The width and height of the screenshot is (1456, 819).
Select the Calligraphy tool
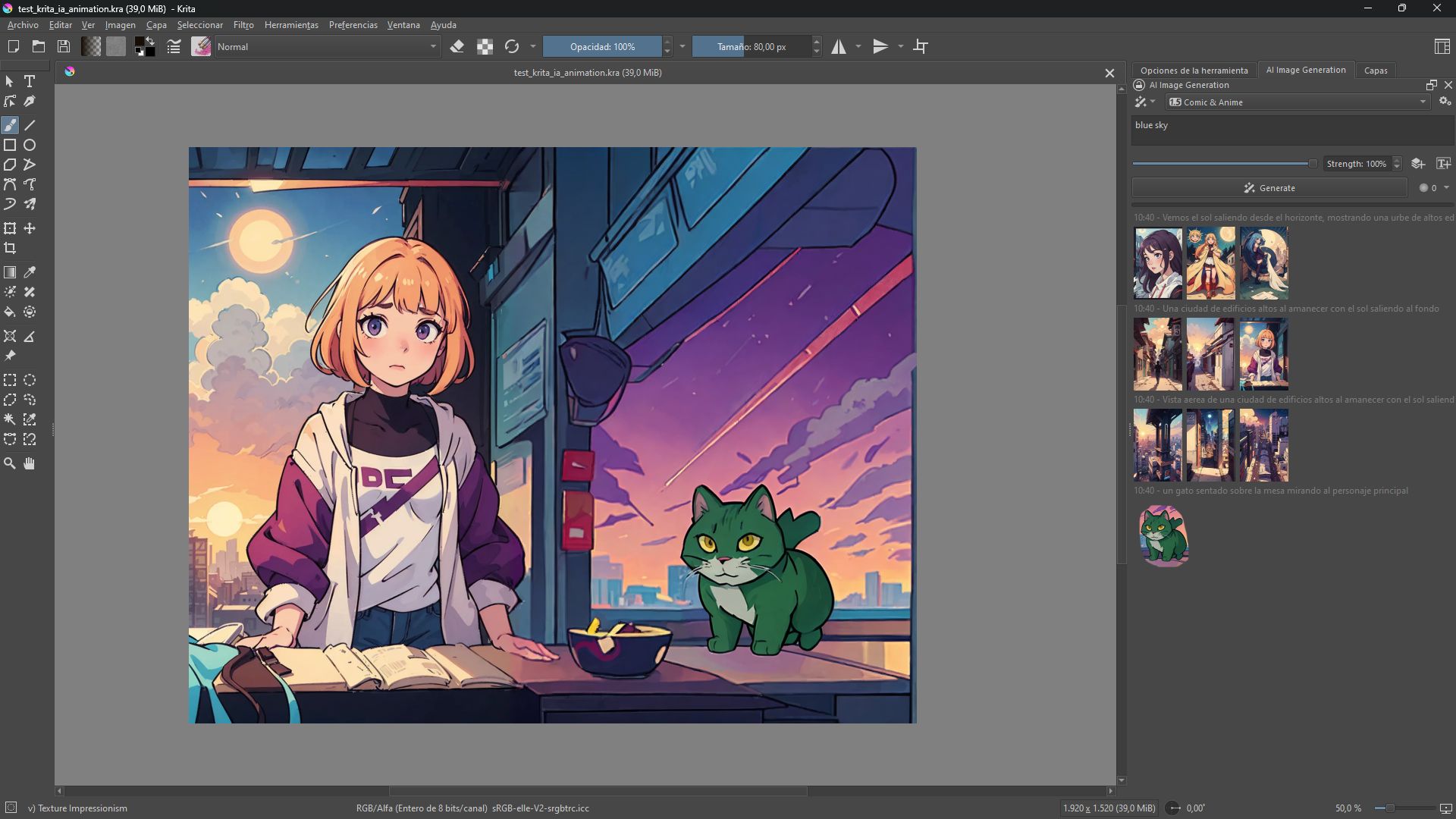coord(30,101)
